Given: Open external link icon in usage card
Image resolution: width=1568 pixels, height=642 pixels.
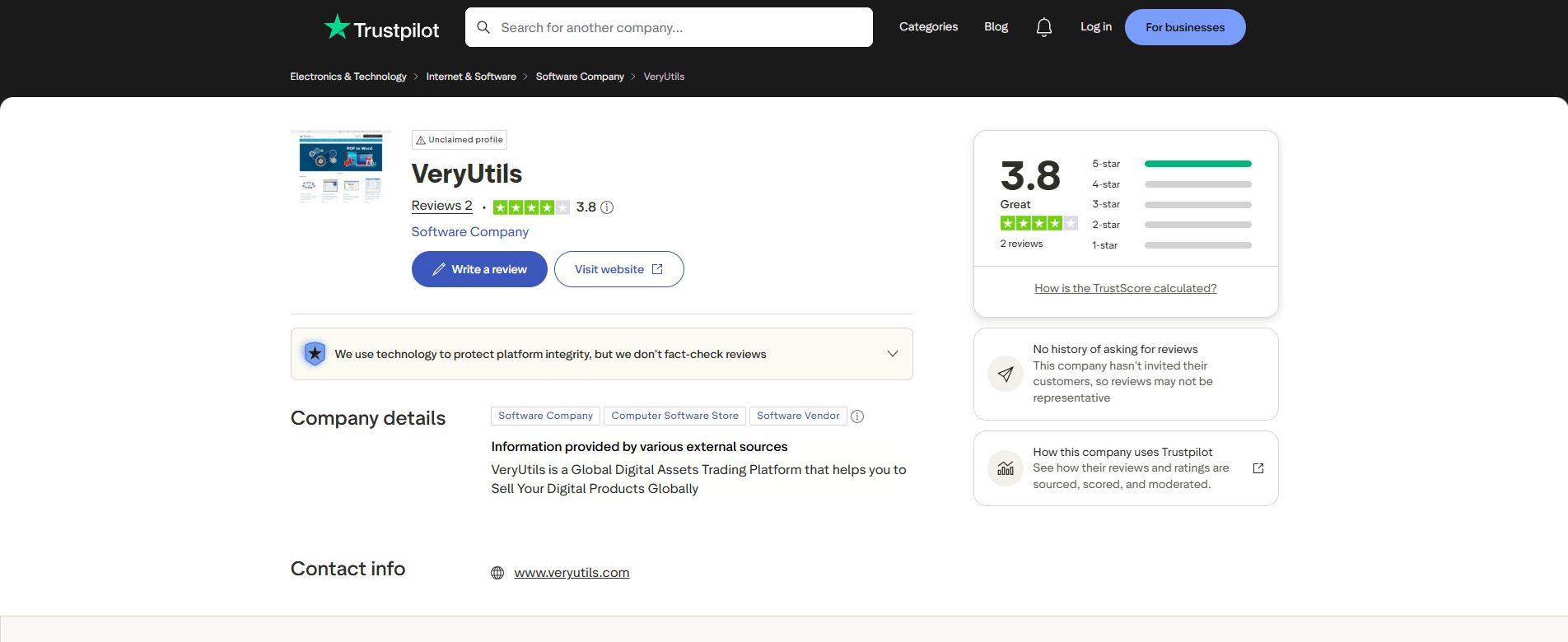Looking at the screenshot, I should coord(1258,468).
